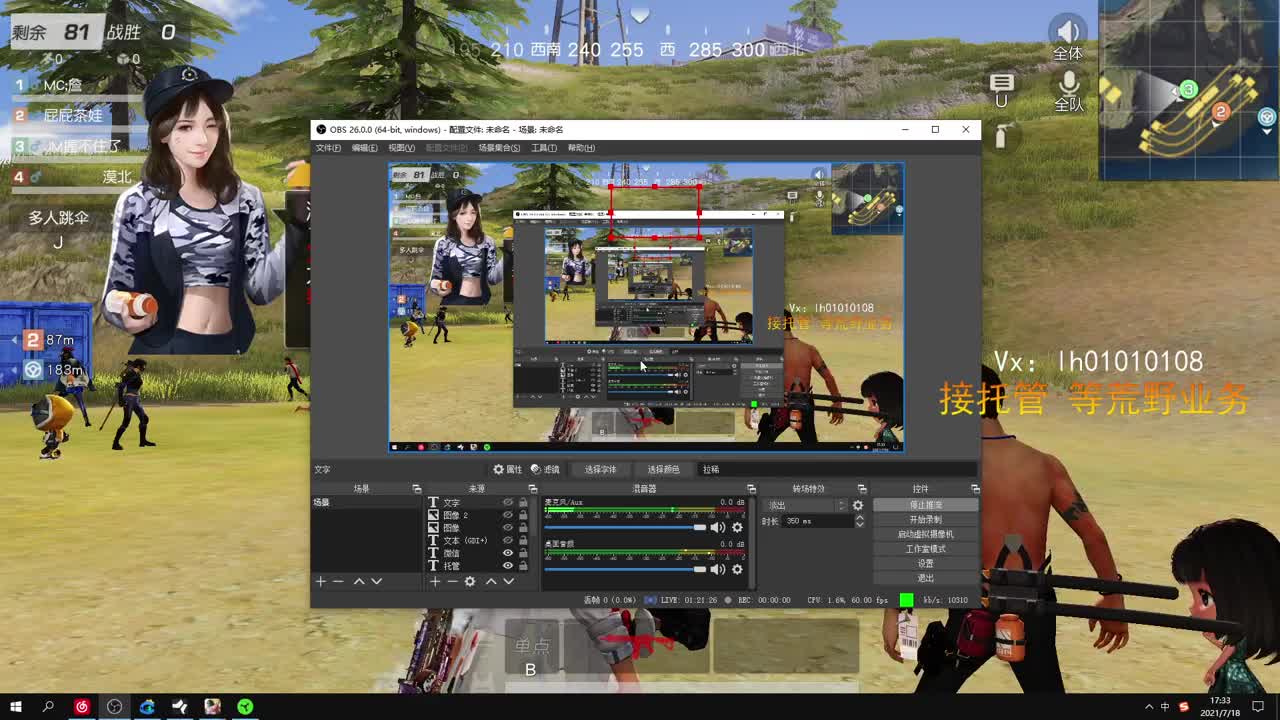Screen dimensions: 1280x720
Task: Open the 场景集合 menu in OBS
Action: coord(499,148)
